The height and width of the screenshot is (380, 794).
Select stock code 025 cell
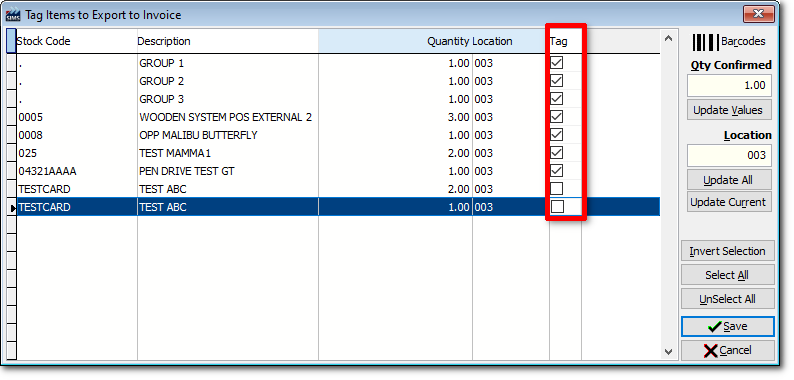[x=77, y=153]
